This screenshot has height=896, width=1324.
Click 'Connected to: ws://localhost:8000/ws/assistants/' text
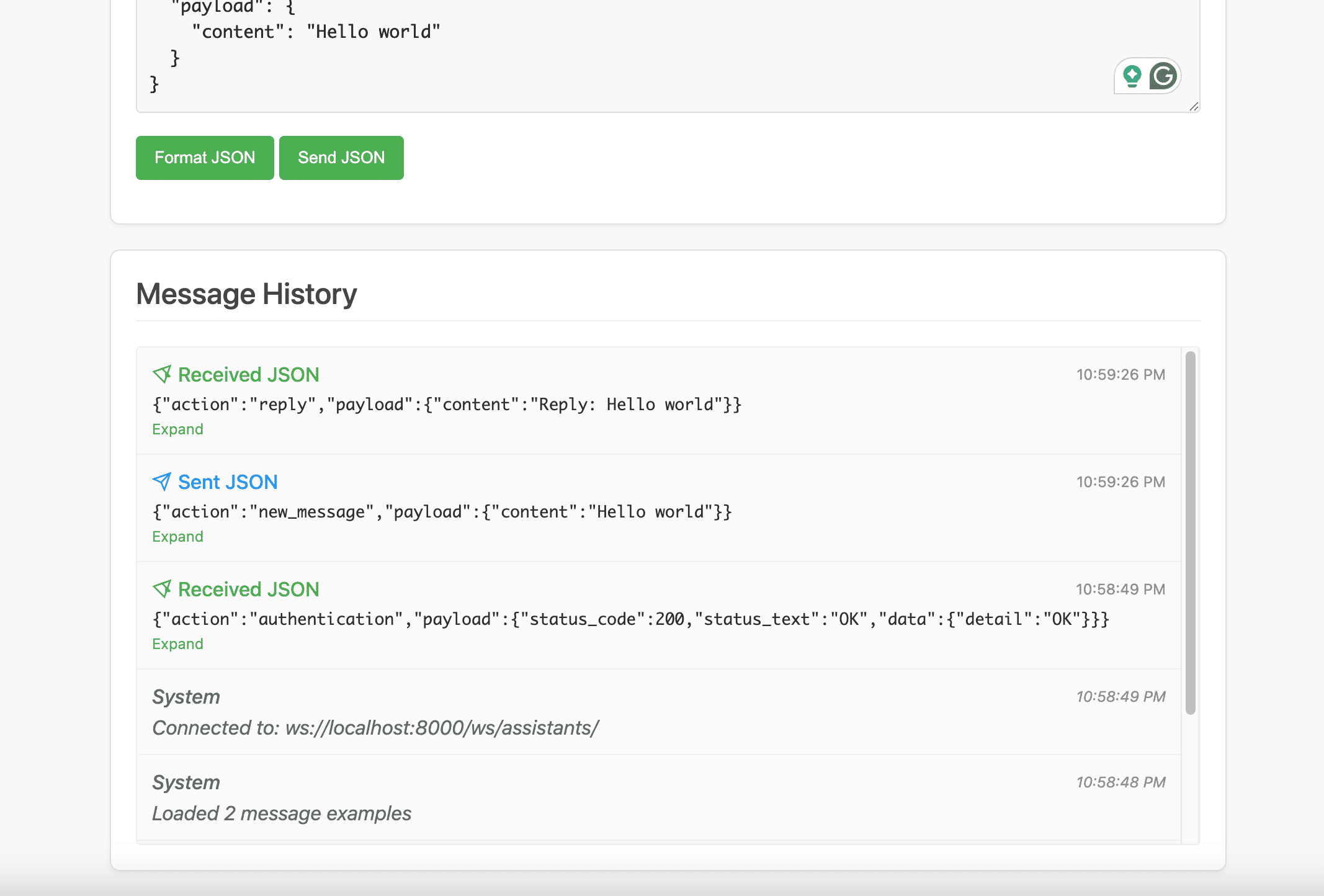click(375, 728)
